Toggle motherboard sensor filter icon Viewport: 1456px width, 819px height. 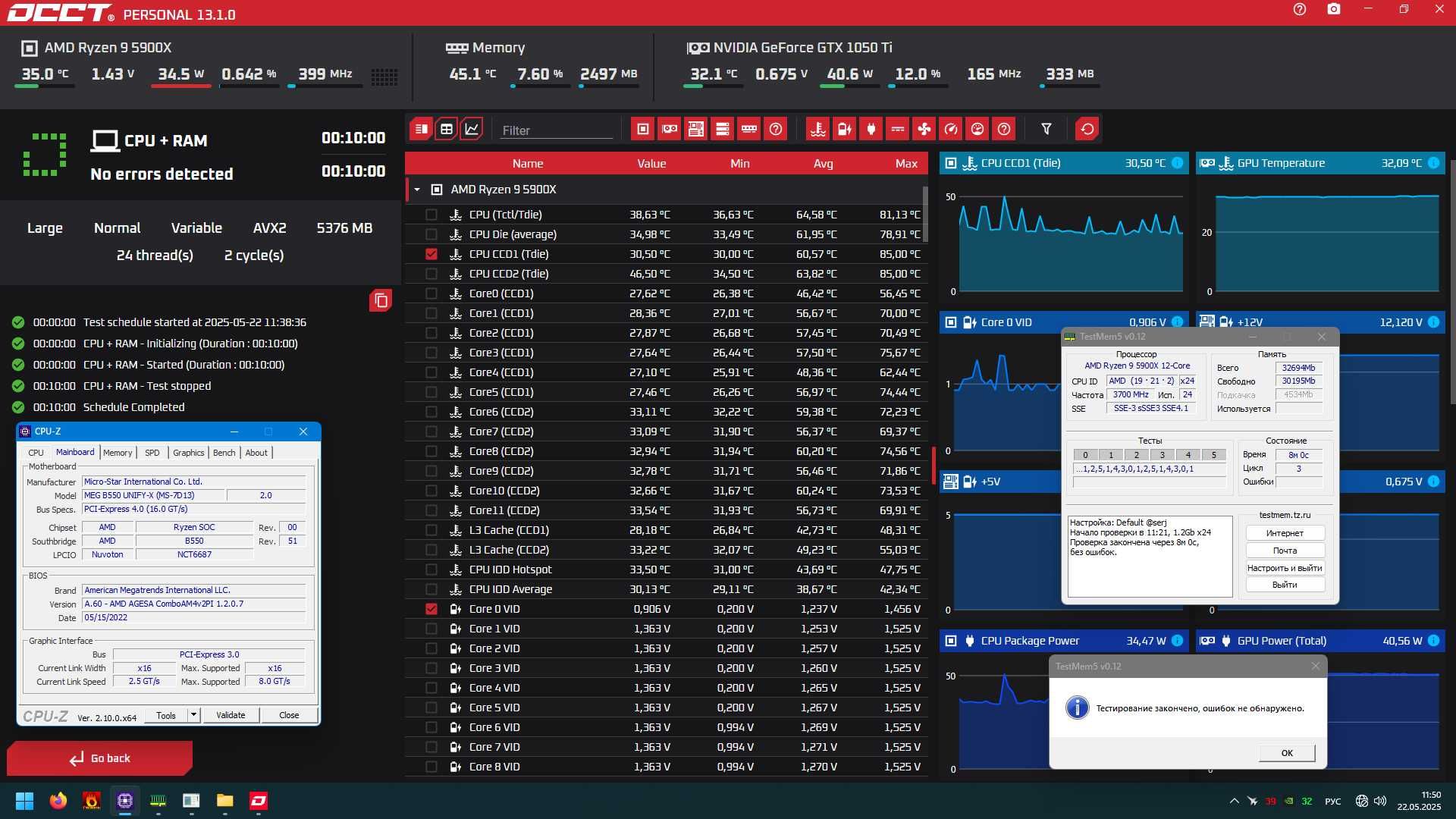tap(695, 129)
